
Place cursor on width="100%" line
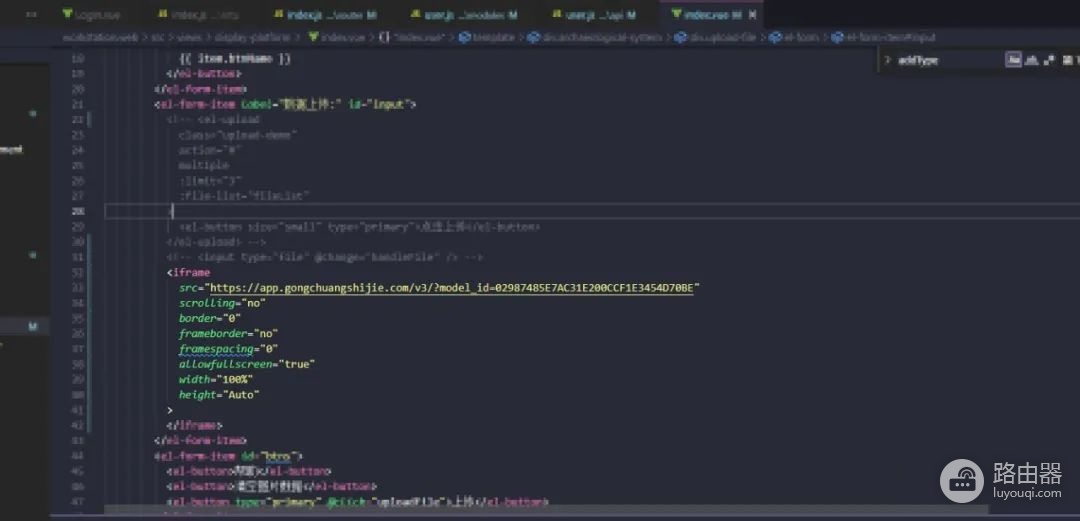pyautogui.click(x=216, y=380)
